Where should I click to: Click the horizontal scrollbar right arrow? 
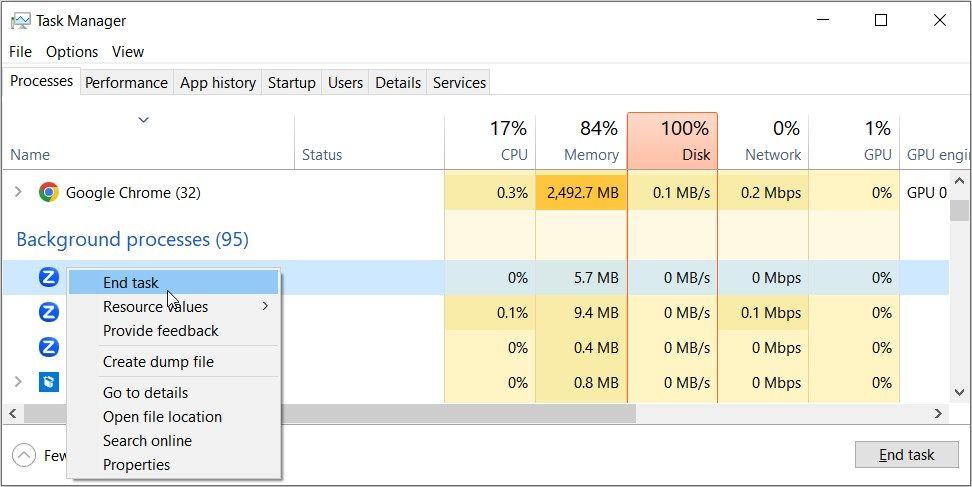(939, 413)
